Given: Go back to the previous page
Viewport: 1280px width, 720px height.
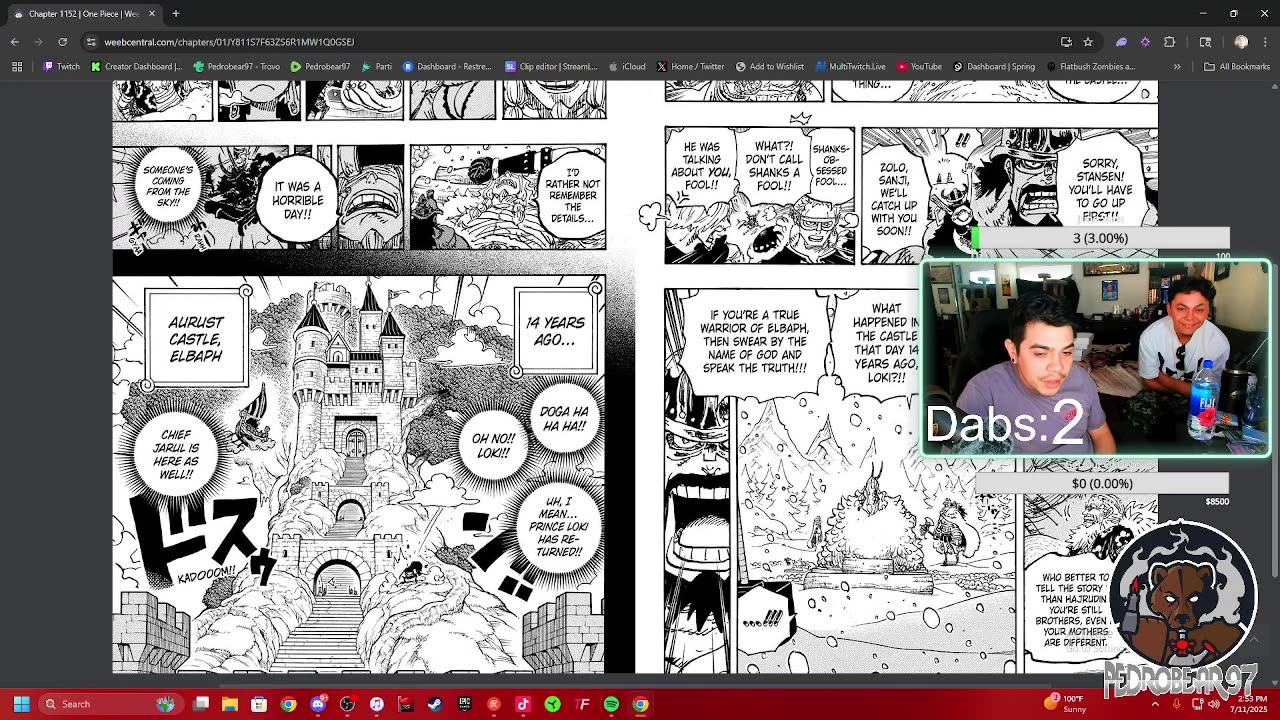Looking at the screenshot, I should pyautogui.click(x=15, y=42).
